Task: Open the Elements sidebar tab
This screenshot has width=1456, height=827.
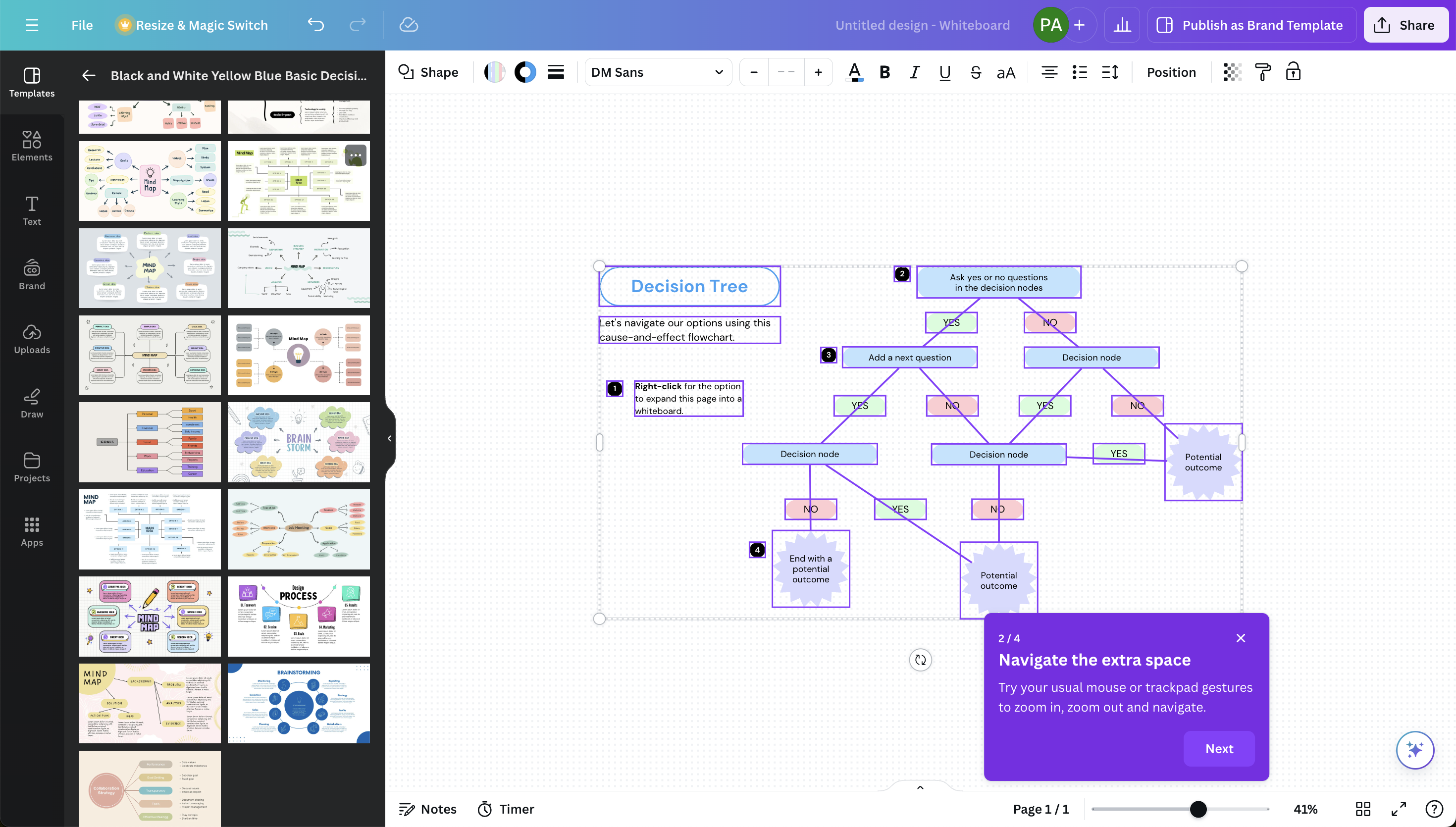Action: click(x=32, y=146)
